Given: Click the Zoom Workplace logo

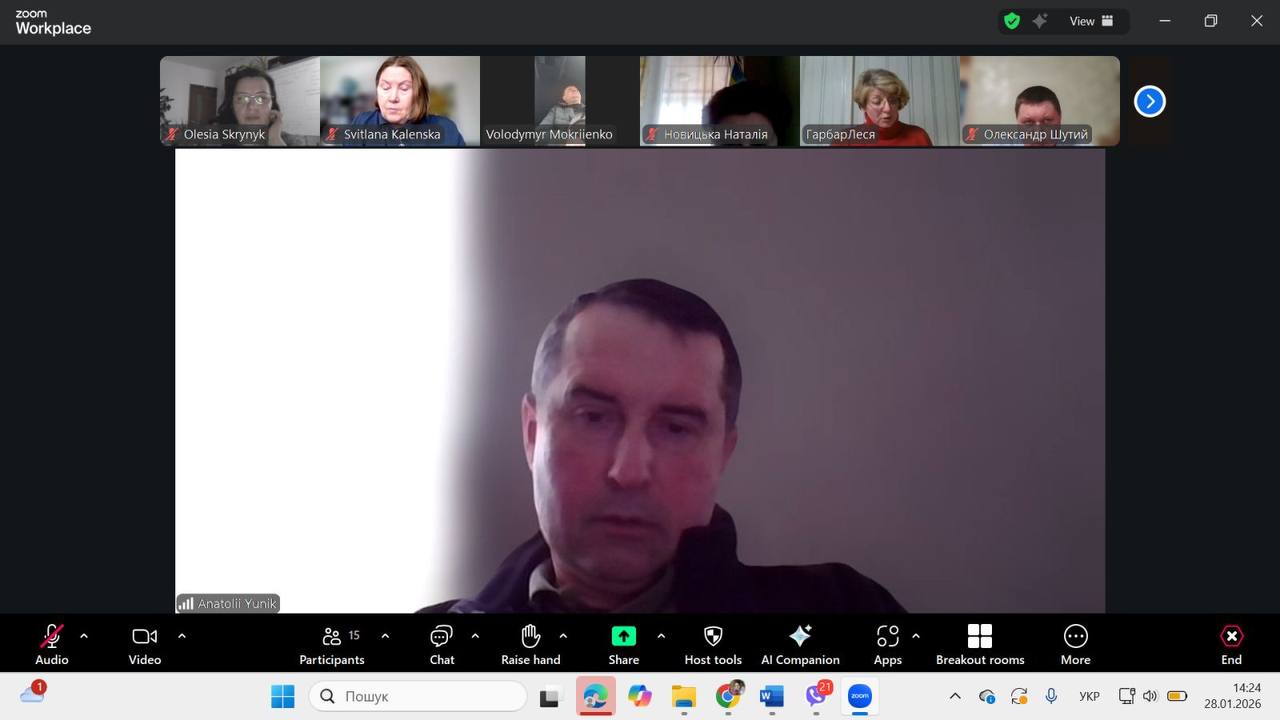Looking at the screenshot, I should [53, 22].
